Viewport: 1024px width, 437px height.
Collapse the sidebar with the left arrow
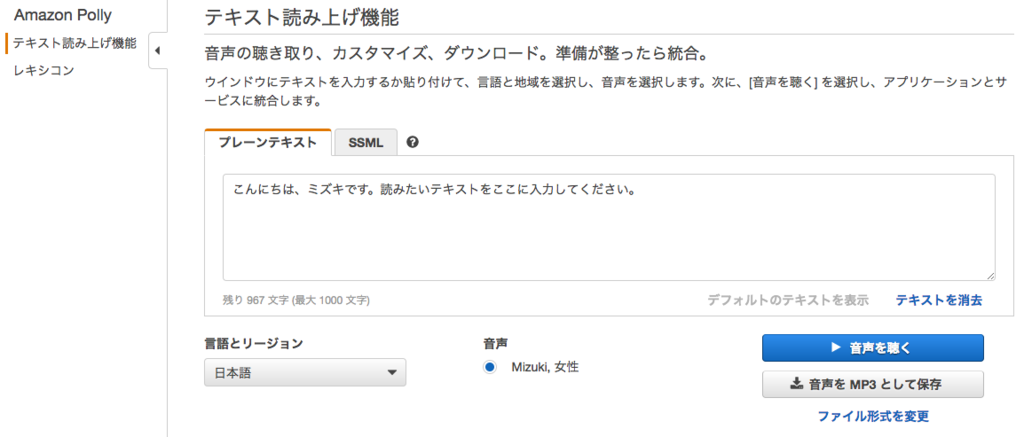coord(157,50)
